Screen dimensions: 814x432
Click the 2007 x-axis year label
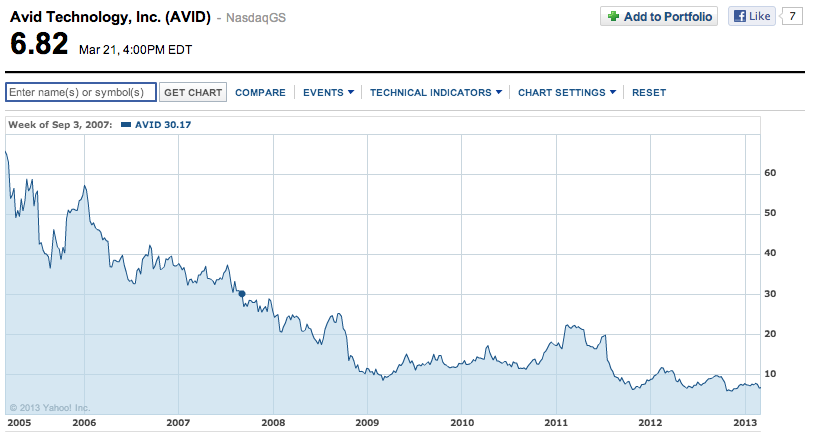(178, 423)
